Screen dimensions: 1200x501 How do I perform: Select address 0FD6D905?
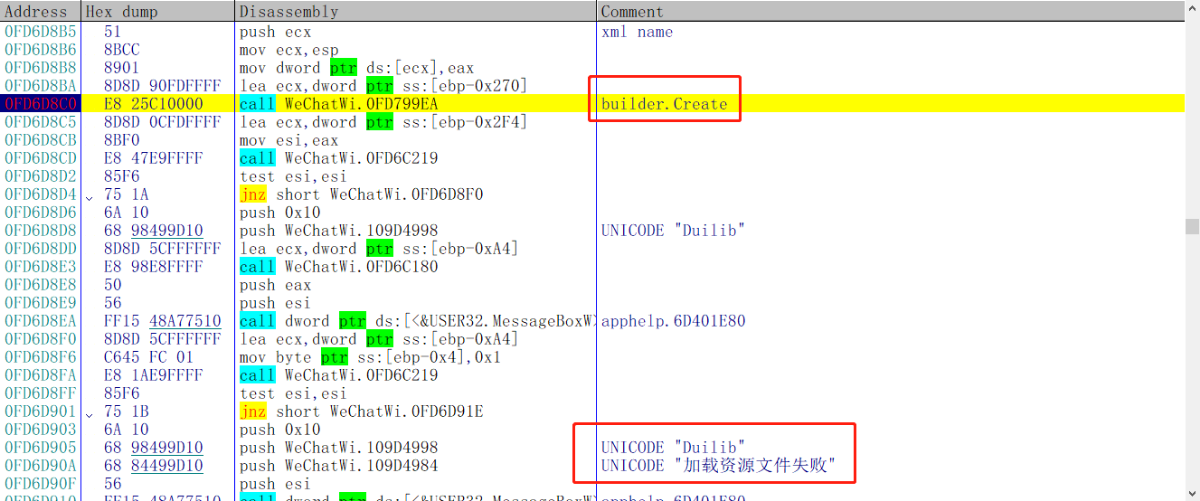[x=41, y=448]
